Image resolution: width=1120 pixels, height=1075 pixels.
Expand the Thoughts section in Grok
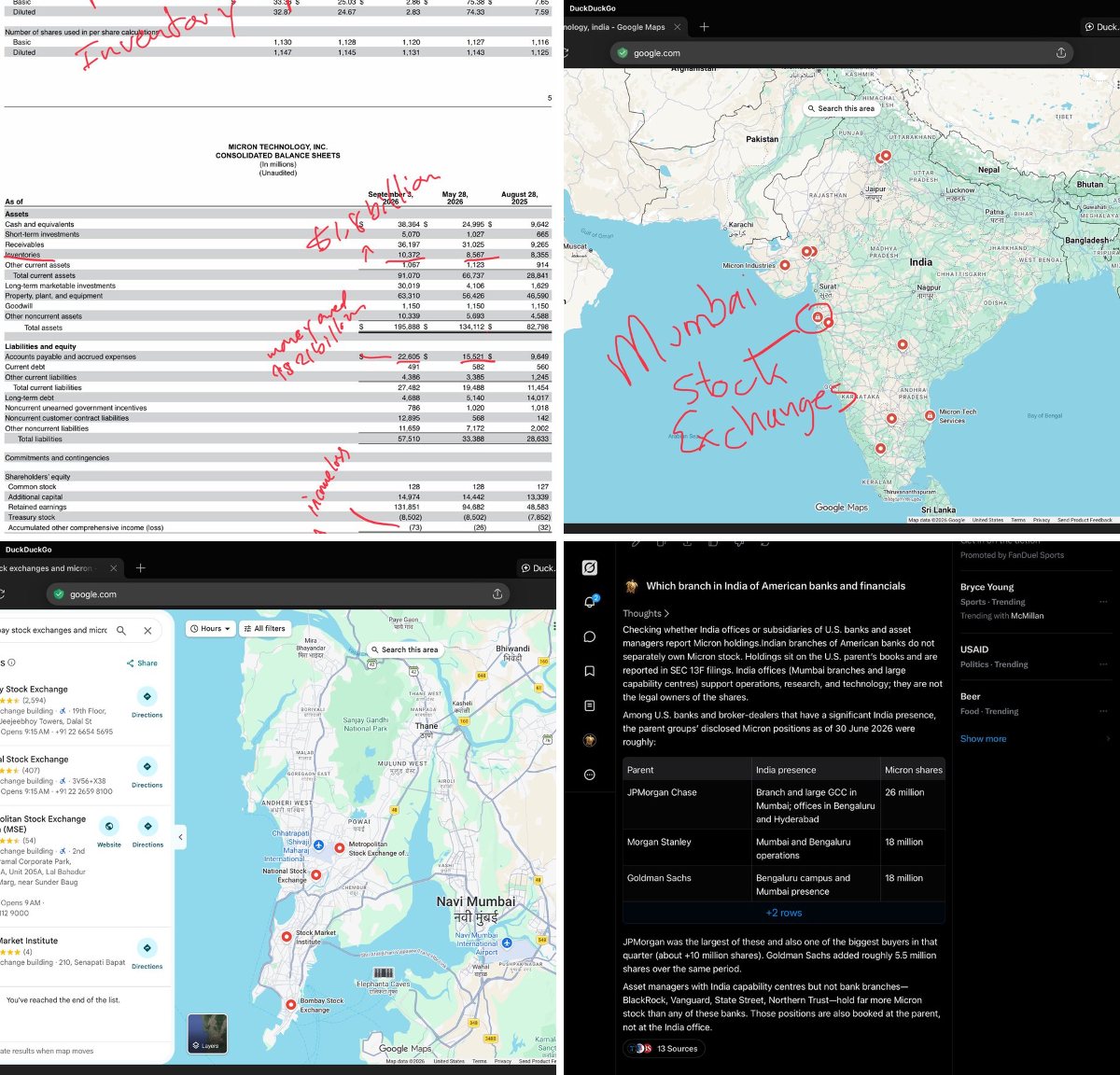point(646,613)
